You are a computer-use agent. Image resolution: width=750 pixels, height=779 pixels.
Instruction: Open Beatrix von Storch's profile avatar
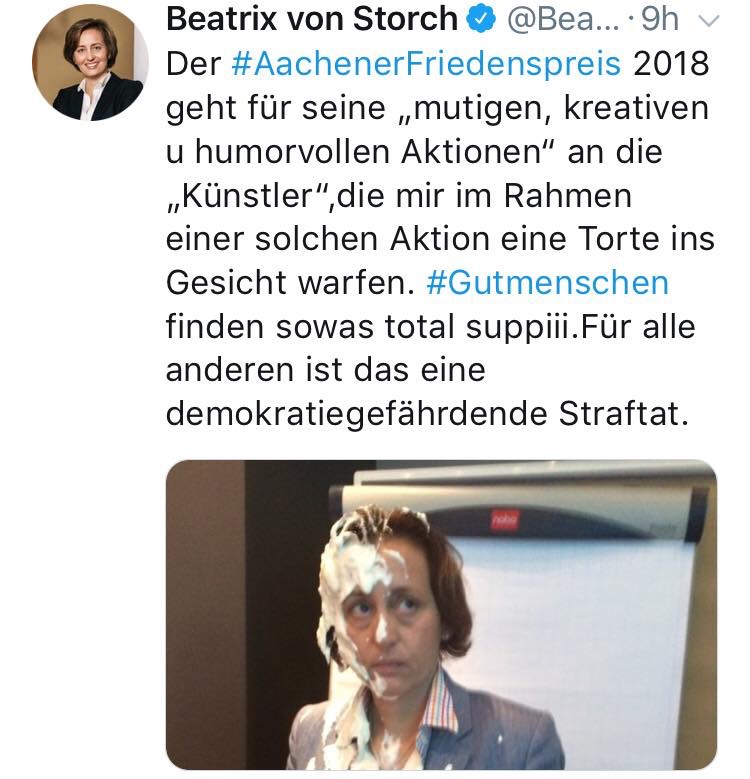90,62
